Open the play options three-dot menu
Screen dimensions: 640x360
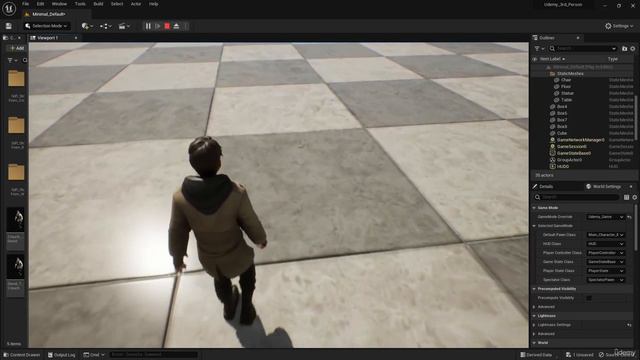click(x=186, y=26)
